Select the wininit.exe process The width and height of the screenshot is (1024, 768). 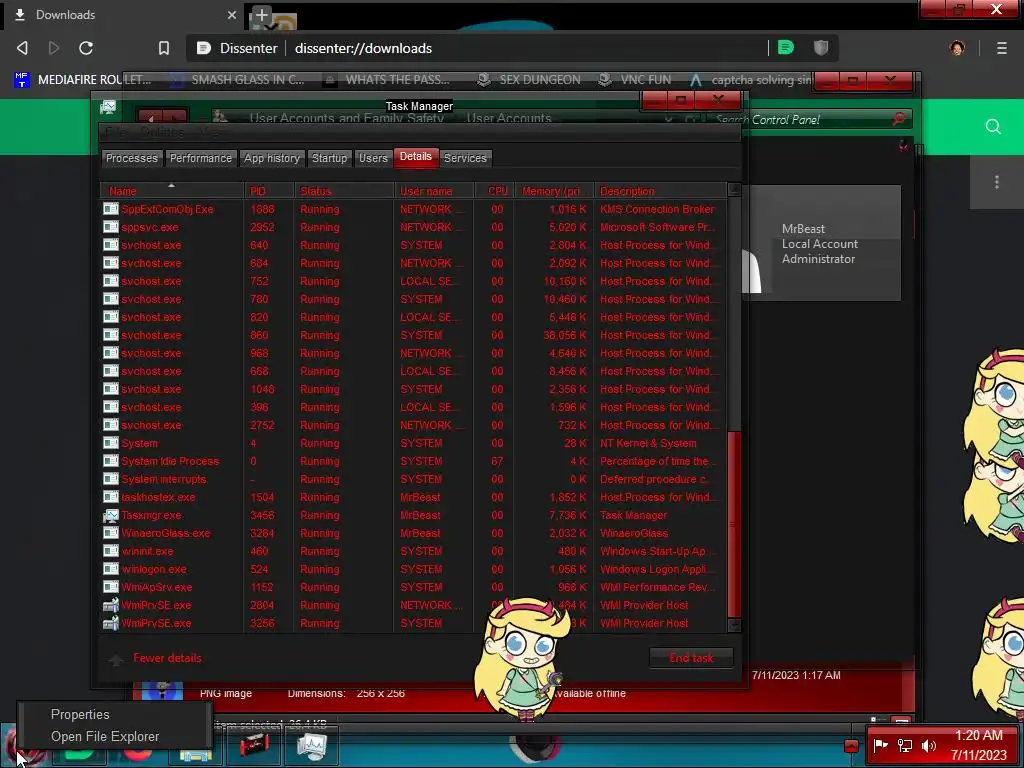click(x=413, y=551)
